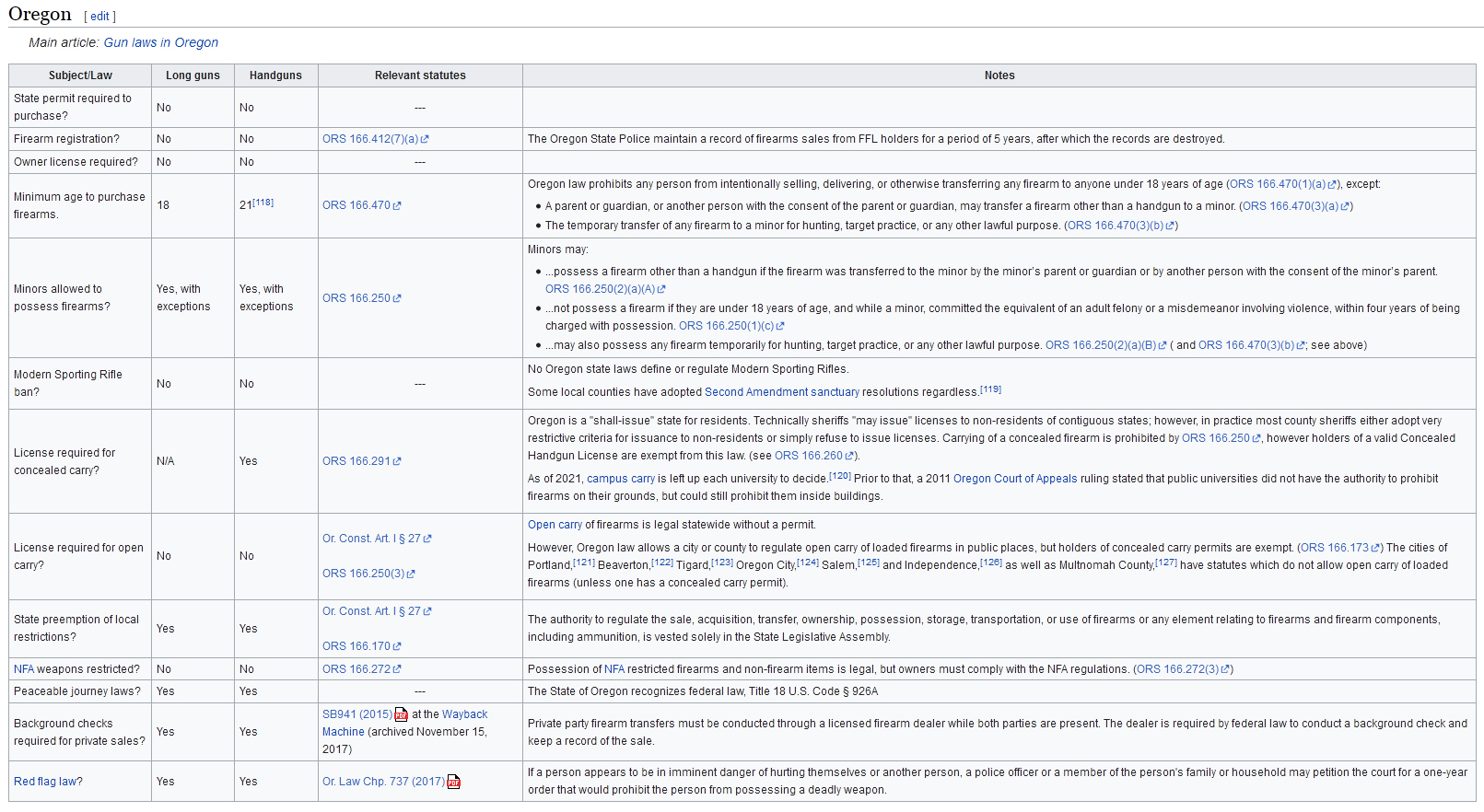Select the 'License required for concealed carry?' cell

click(80, 461)
